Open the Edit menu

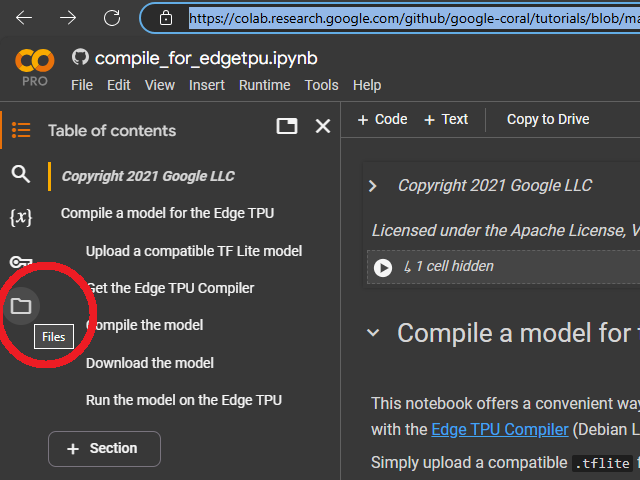click(x=119, y=85)
